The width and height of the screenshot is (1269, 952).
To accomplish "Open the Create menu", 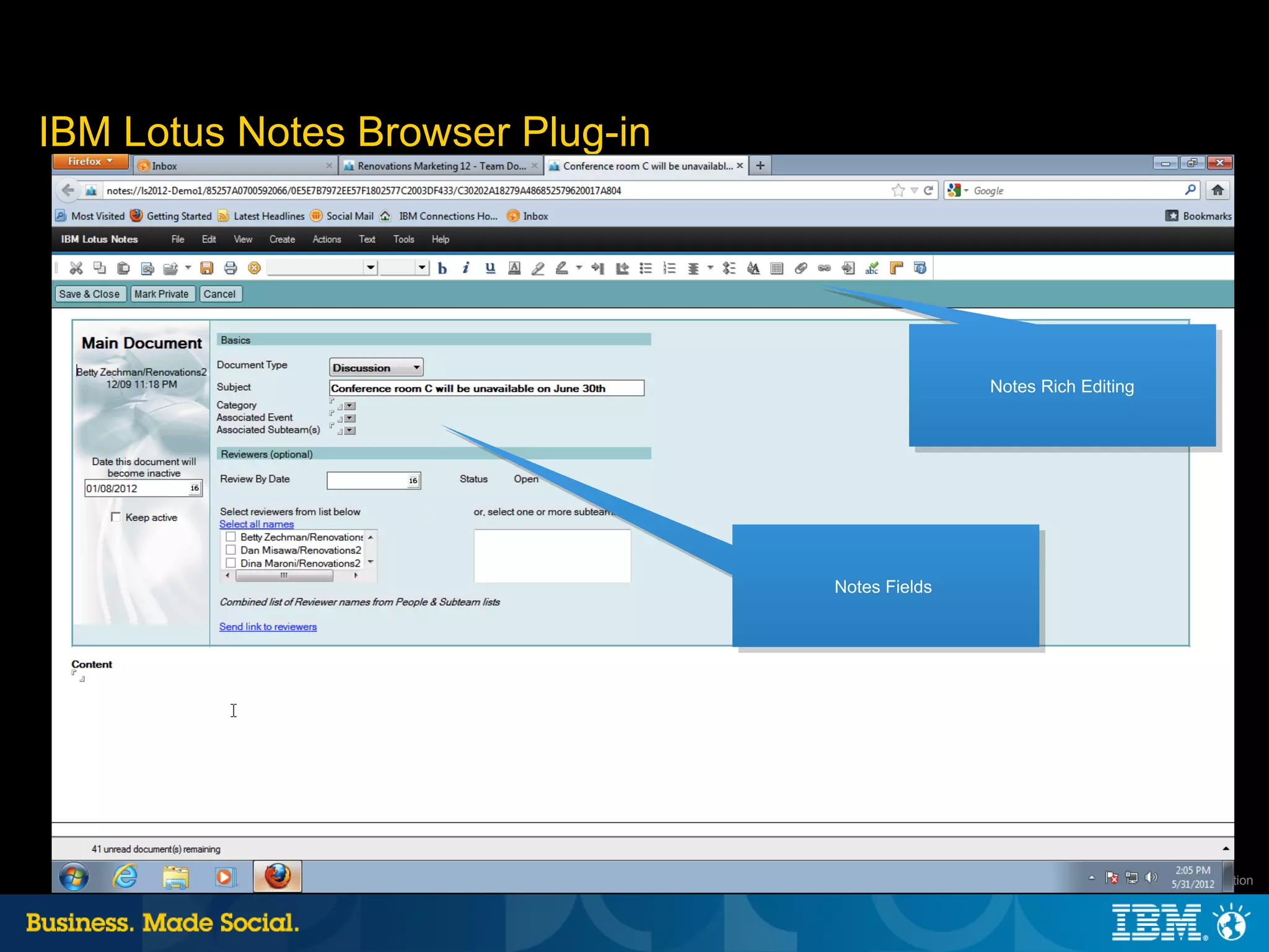I will click(x=282, y=239).
